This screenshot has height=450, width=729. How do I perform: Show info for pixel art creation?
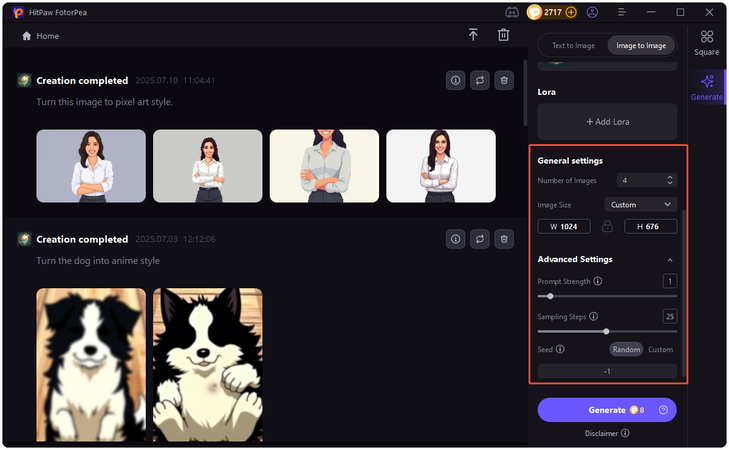(456, 80)
